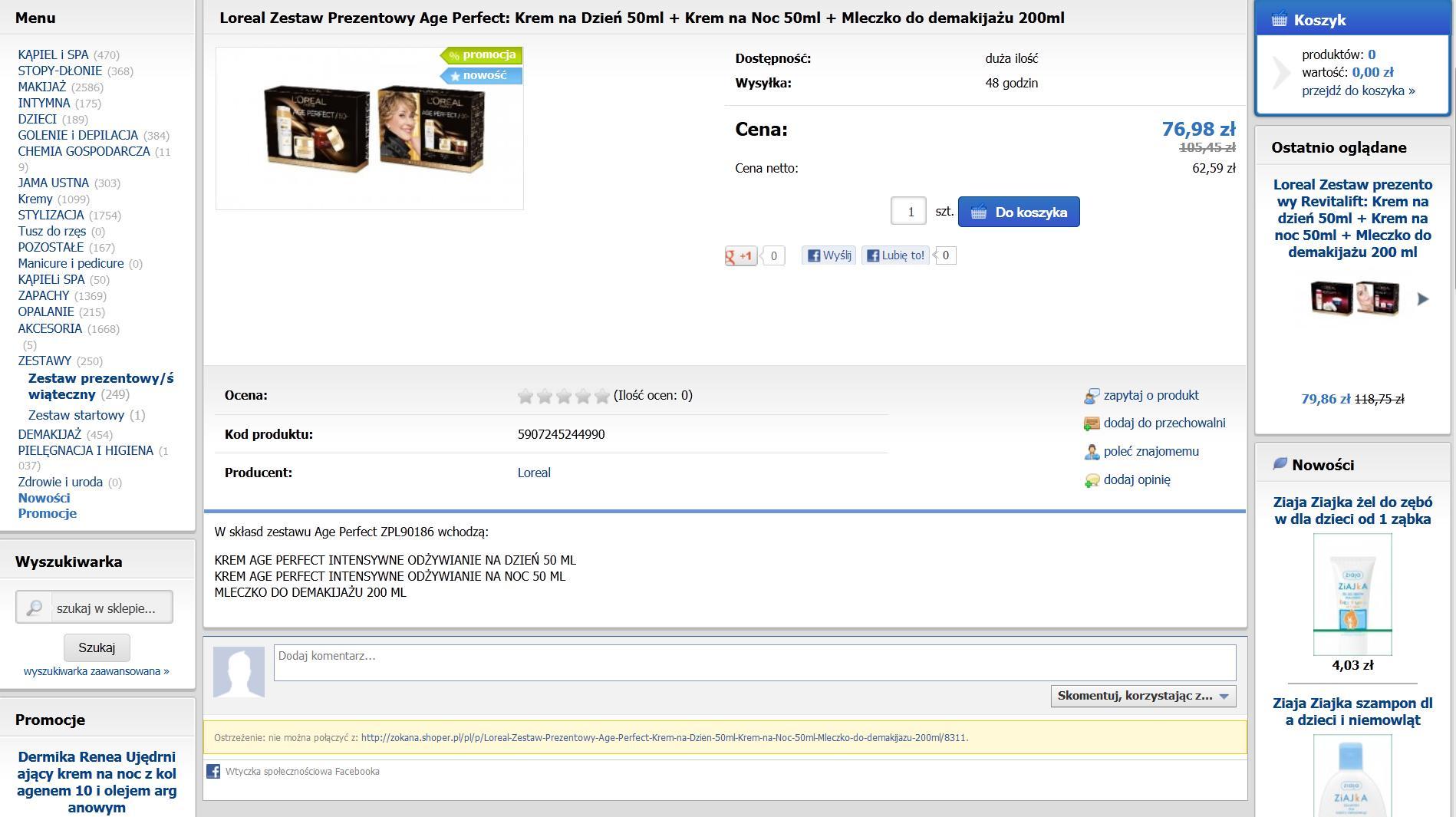Screen dimensions: 1456x817
Task: Click the shopping basket icon in Koszyk header
Action: tap(1279, 20)
